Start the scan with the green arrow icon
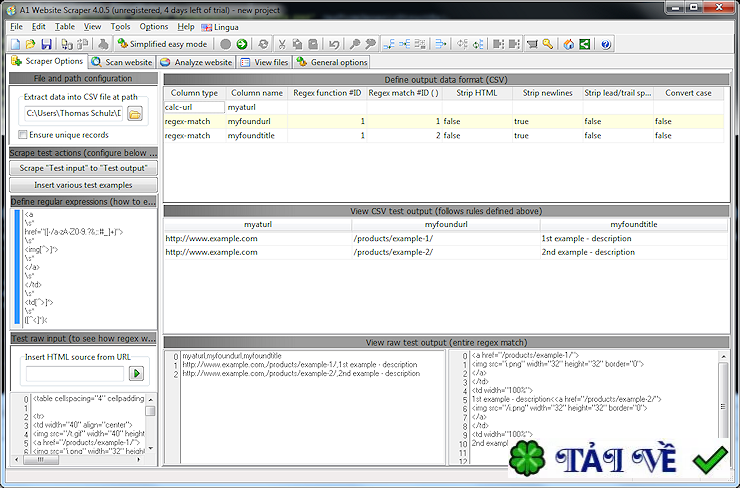Screen dimensions: 740x488 click(242, 44)
